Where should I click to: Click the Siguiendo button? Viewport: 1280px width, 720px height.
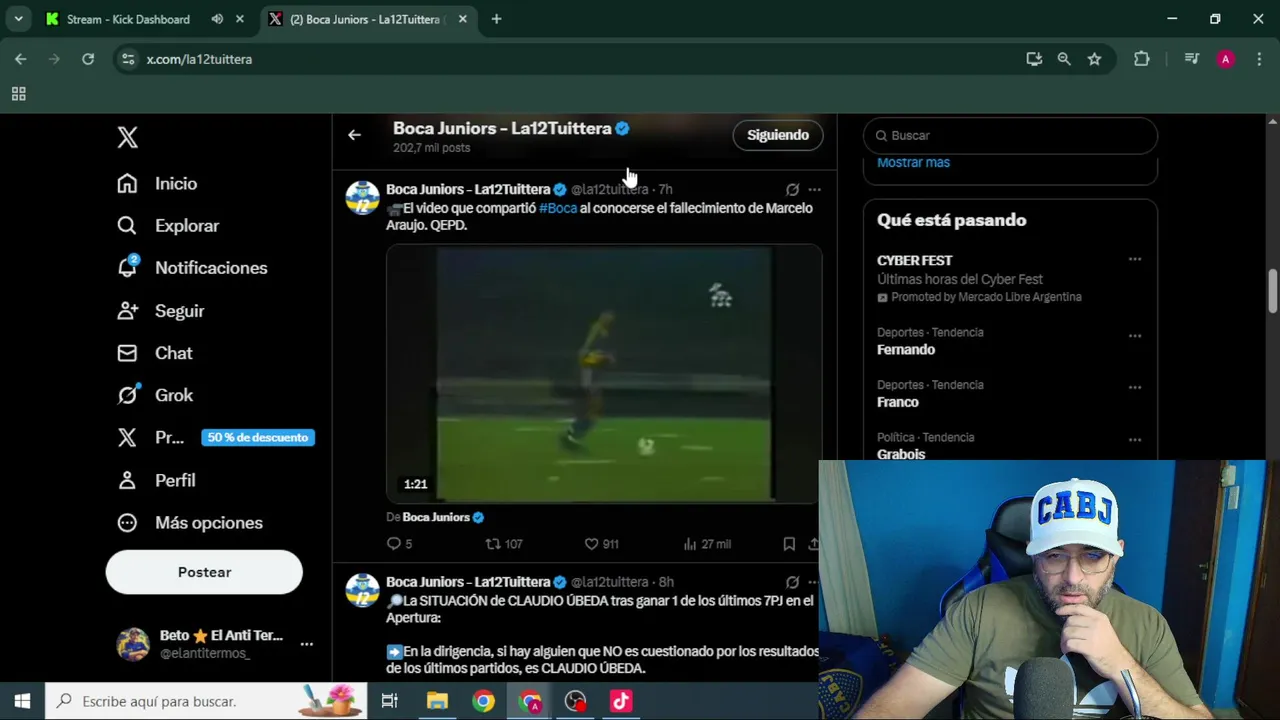pos(778,135)
